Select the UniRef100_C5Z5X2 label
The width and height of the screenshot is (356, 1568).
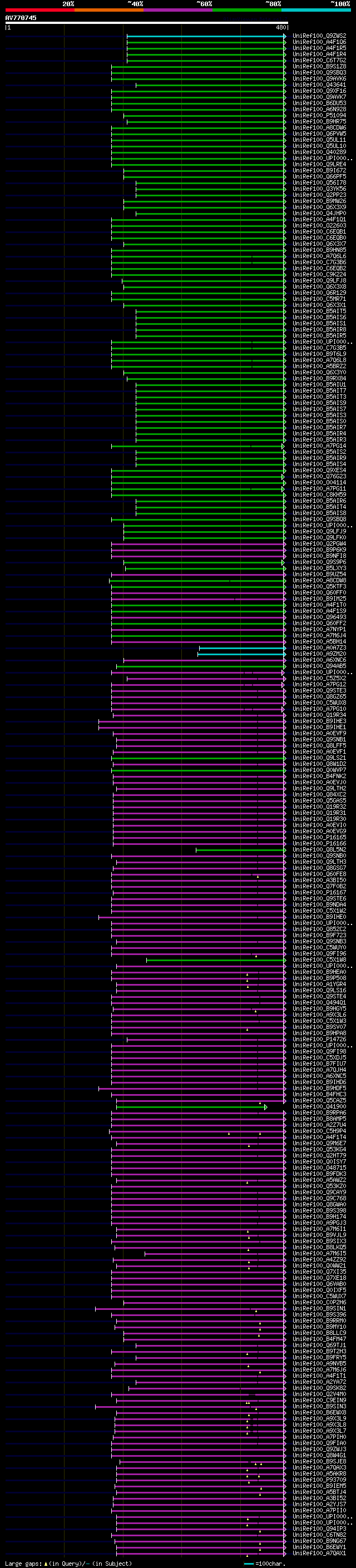(x=319, y=678)
